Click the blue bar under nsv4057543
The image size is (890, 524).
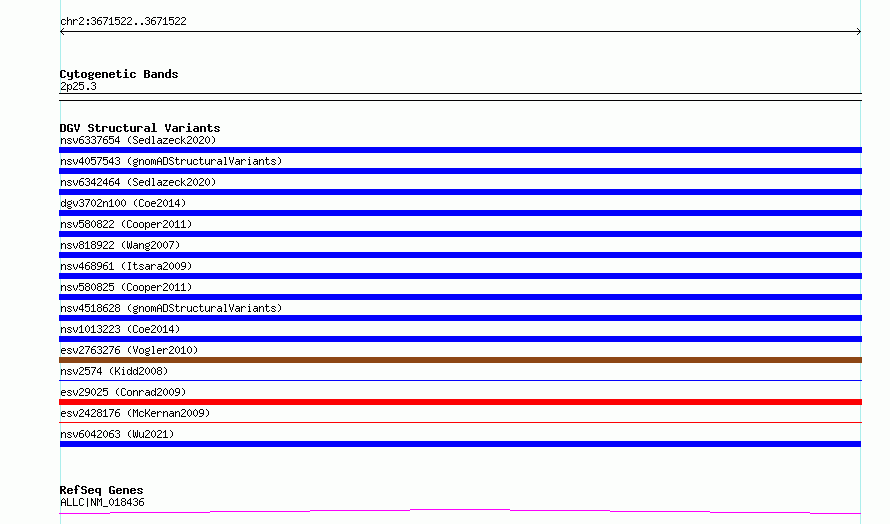pyautogui.click(x=460, y=171)
